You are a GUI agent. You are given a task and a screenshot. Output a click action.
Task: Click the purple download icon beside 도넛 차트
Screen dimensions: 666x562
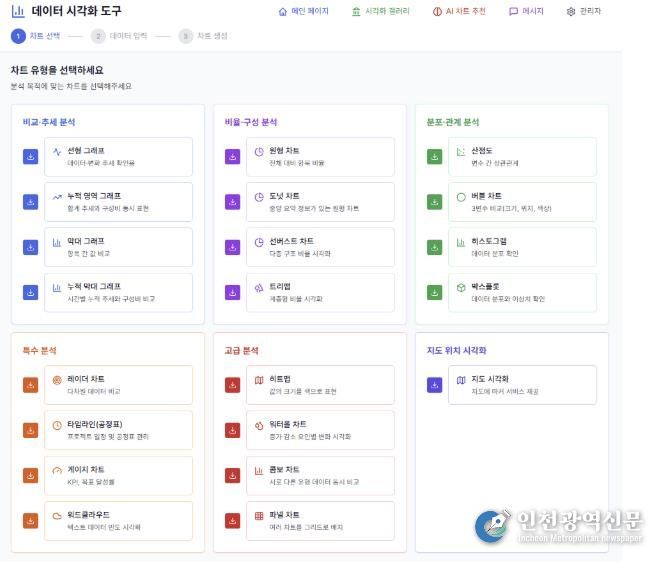coord(232,202)
